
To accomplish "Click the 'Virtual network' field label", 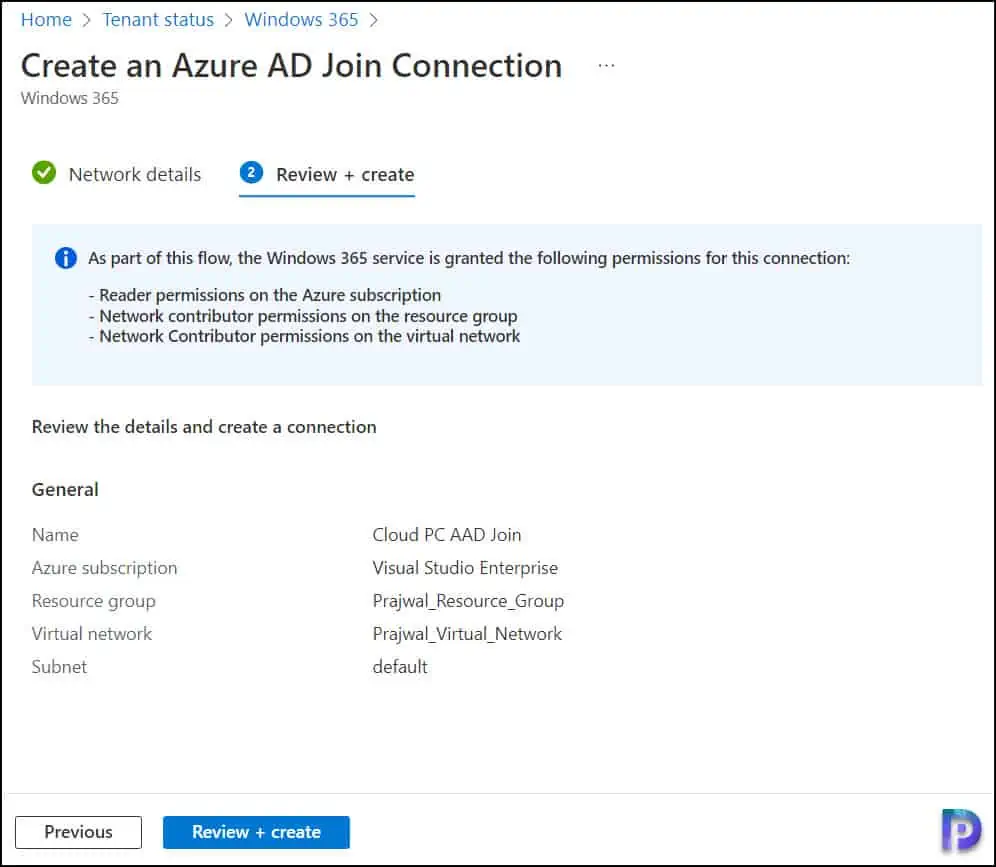I will pos(91,634).
